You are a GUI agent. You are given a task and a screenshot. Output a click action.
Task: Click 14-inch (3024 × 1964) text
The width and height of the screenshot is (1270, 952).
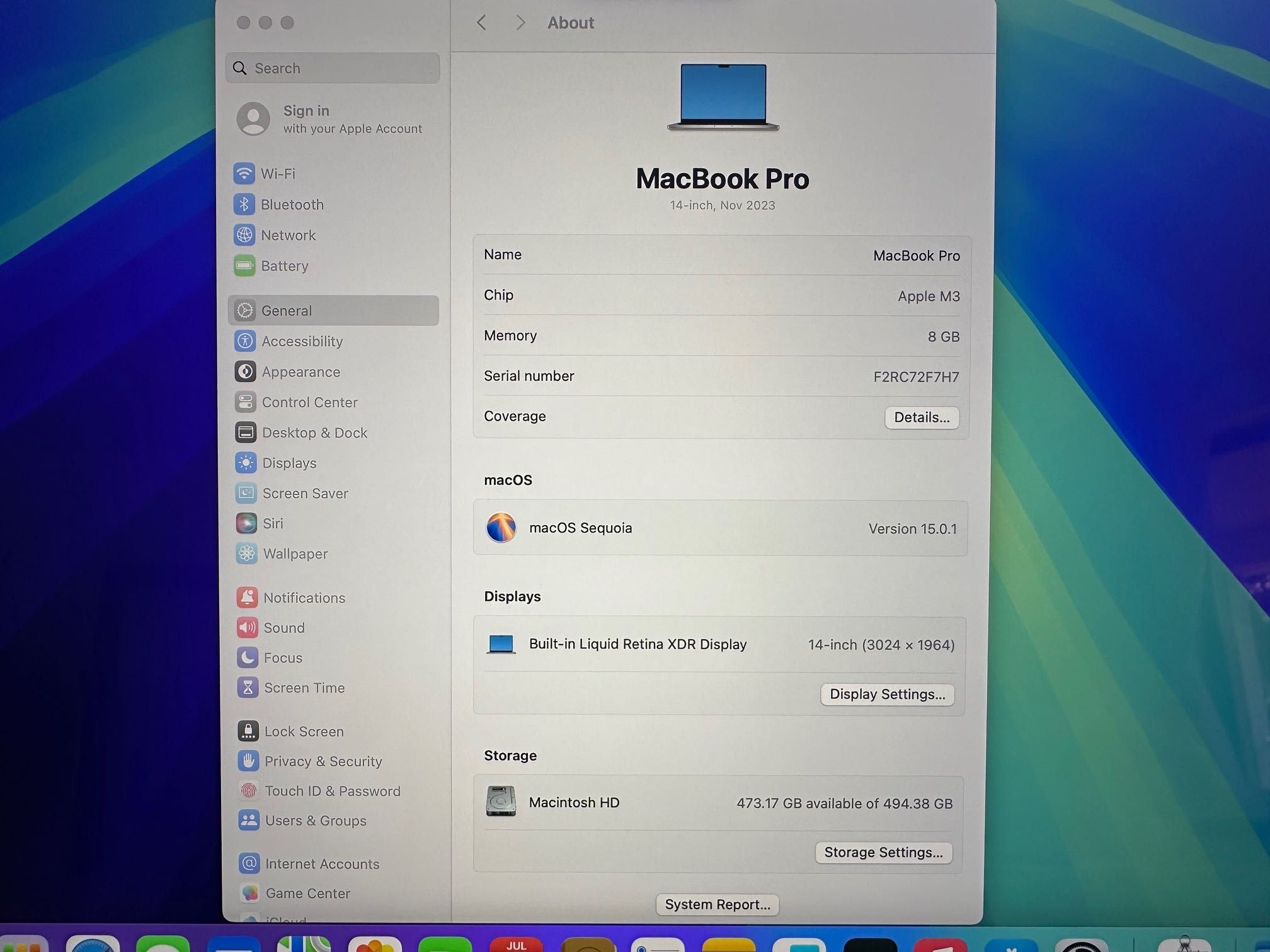881,645
